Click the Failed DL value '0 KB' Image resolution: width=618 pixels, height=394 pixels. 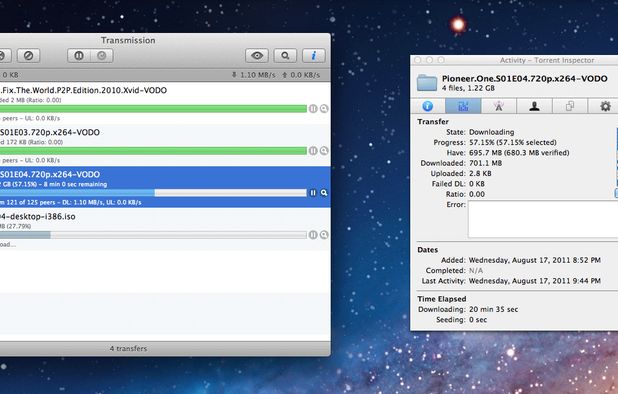coord(477,184)
